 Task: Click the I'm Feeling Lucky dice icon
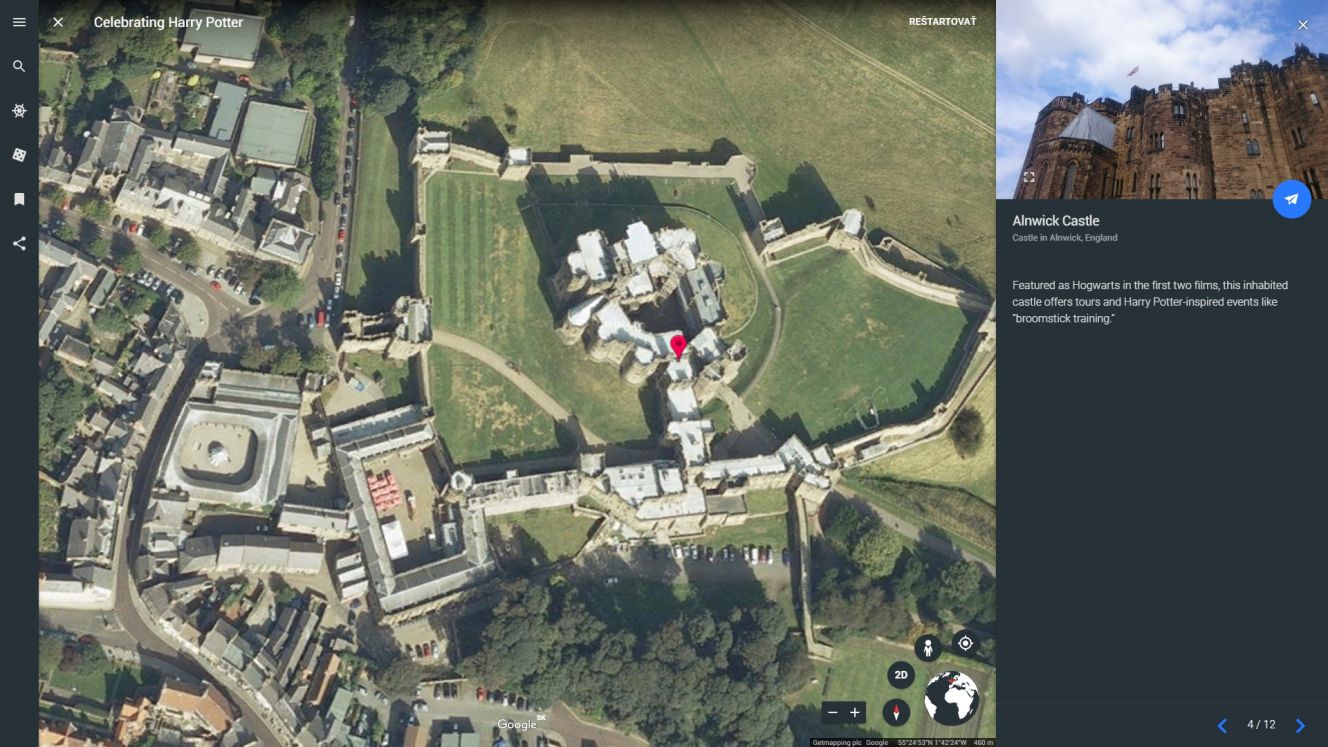click(x=19, y=155)
